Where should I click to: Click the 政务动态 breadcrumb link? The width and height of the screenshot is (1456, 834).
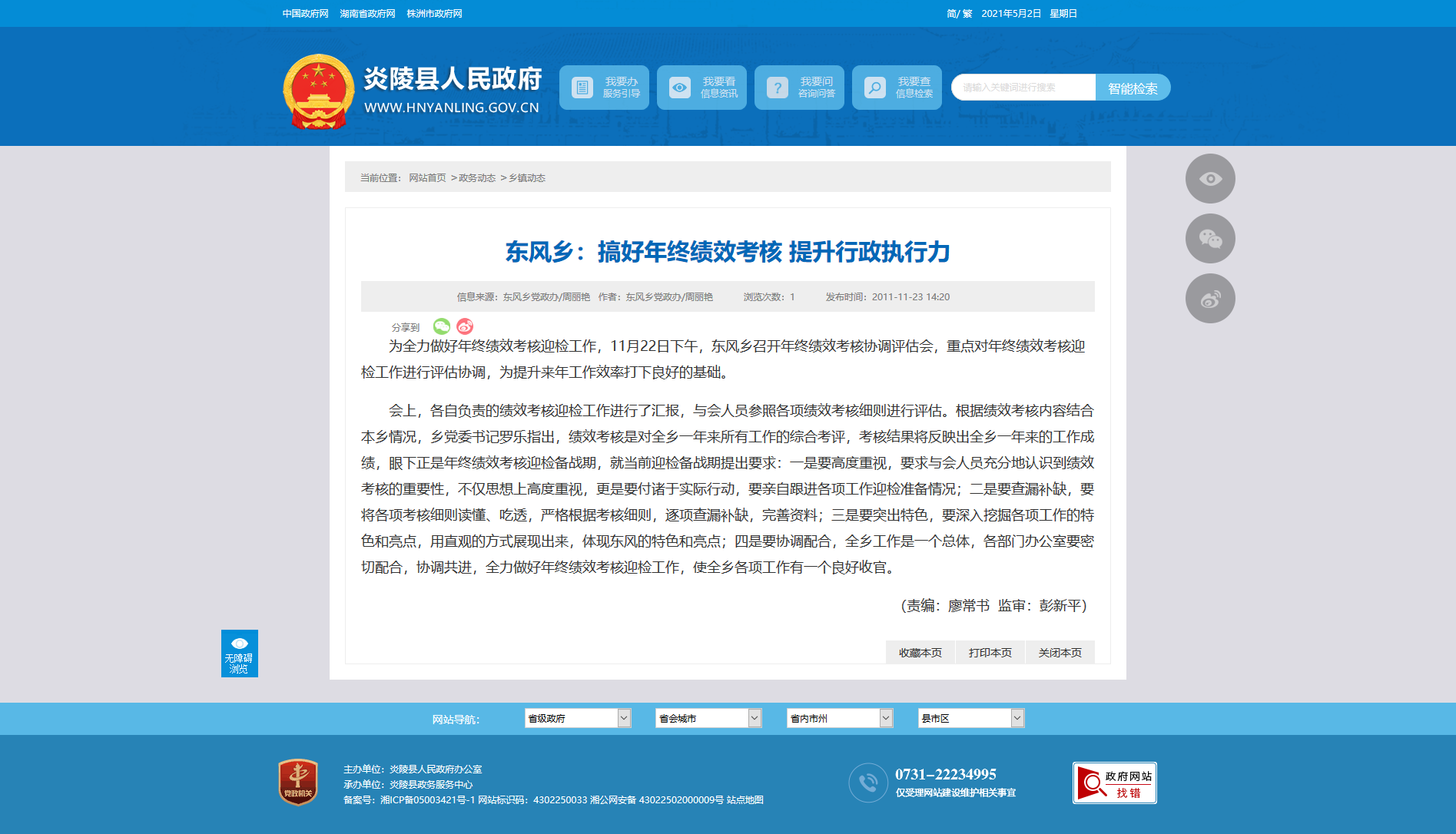(477, 178)
